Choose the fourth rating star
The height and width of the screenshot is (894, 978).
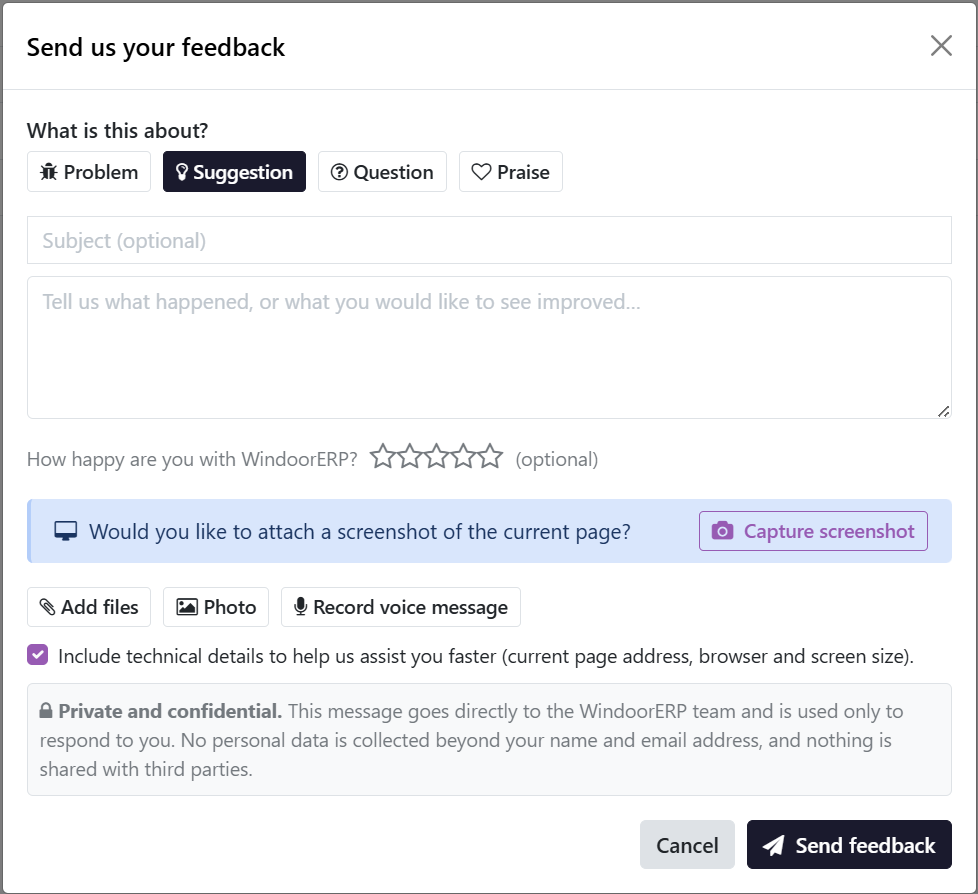click(x=463, y=457)
